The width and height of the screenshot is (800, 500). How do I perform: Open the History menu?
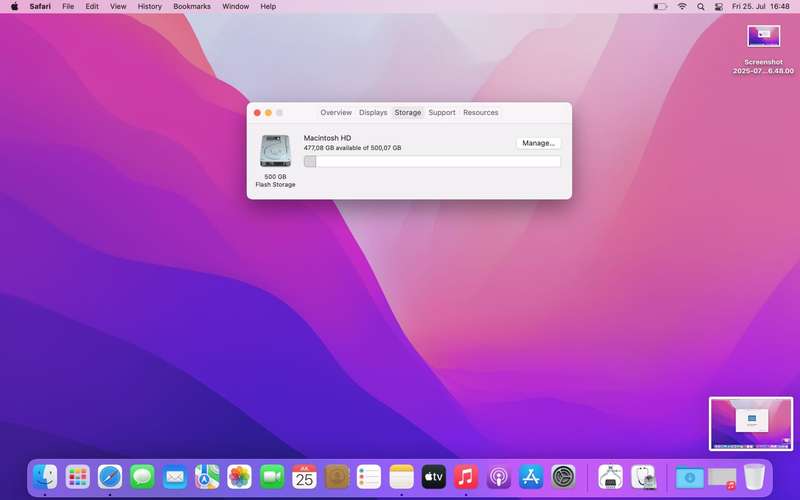[x=149, y=7]
